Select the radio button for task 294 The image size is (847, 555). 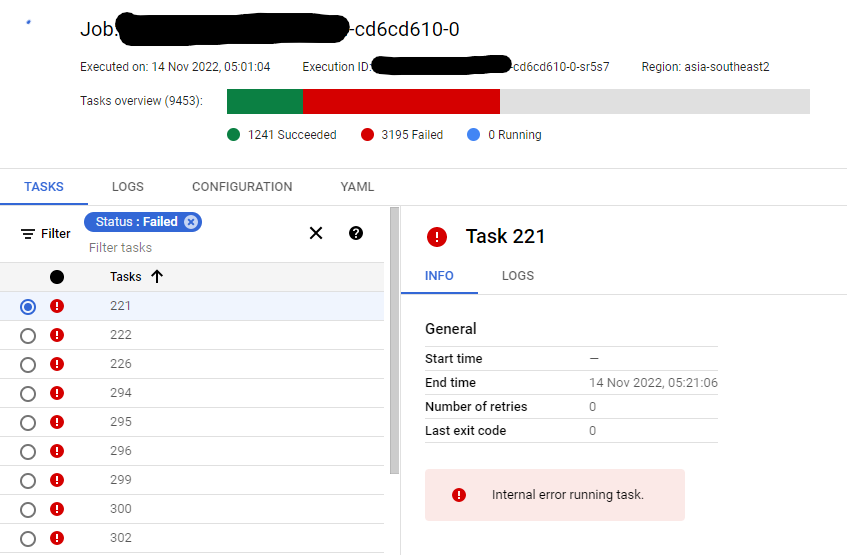coord(28,394)
